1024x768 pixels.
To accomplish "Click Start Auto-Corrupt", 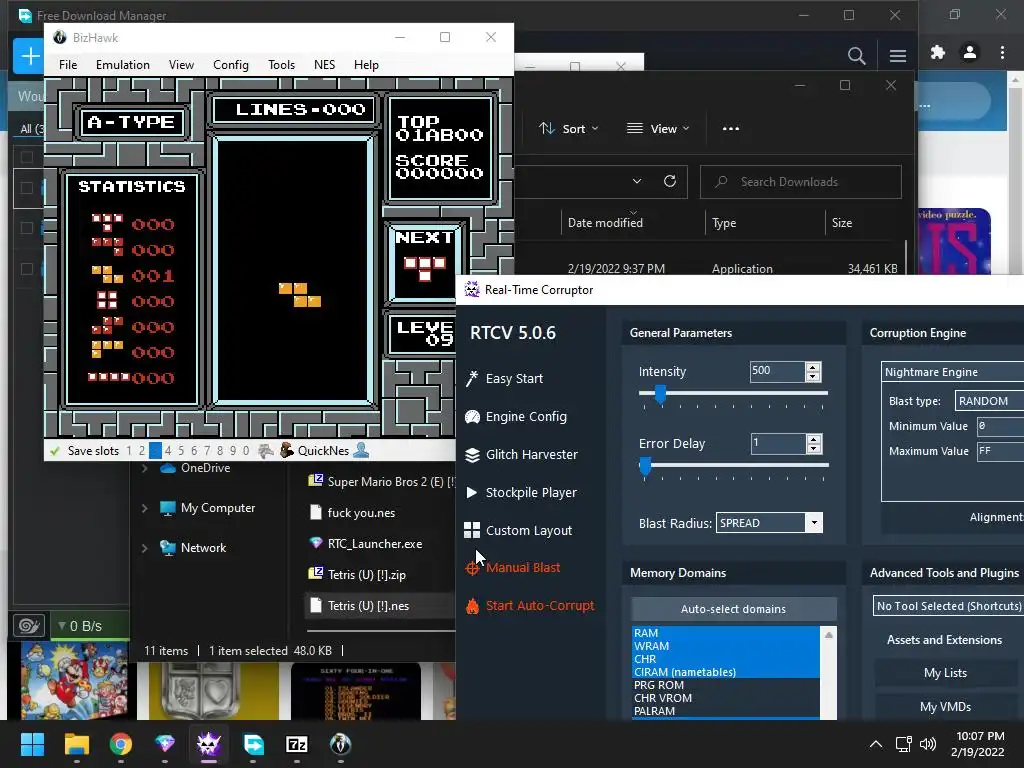I will click(530, 605).
